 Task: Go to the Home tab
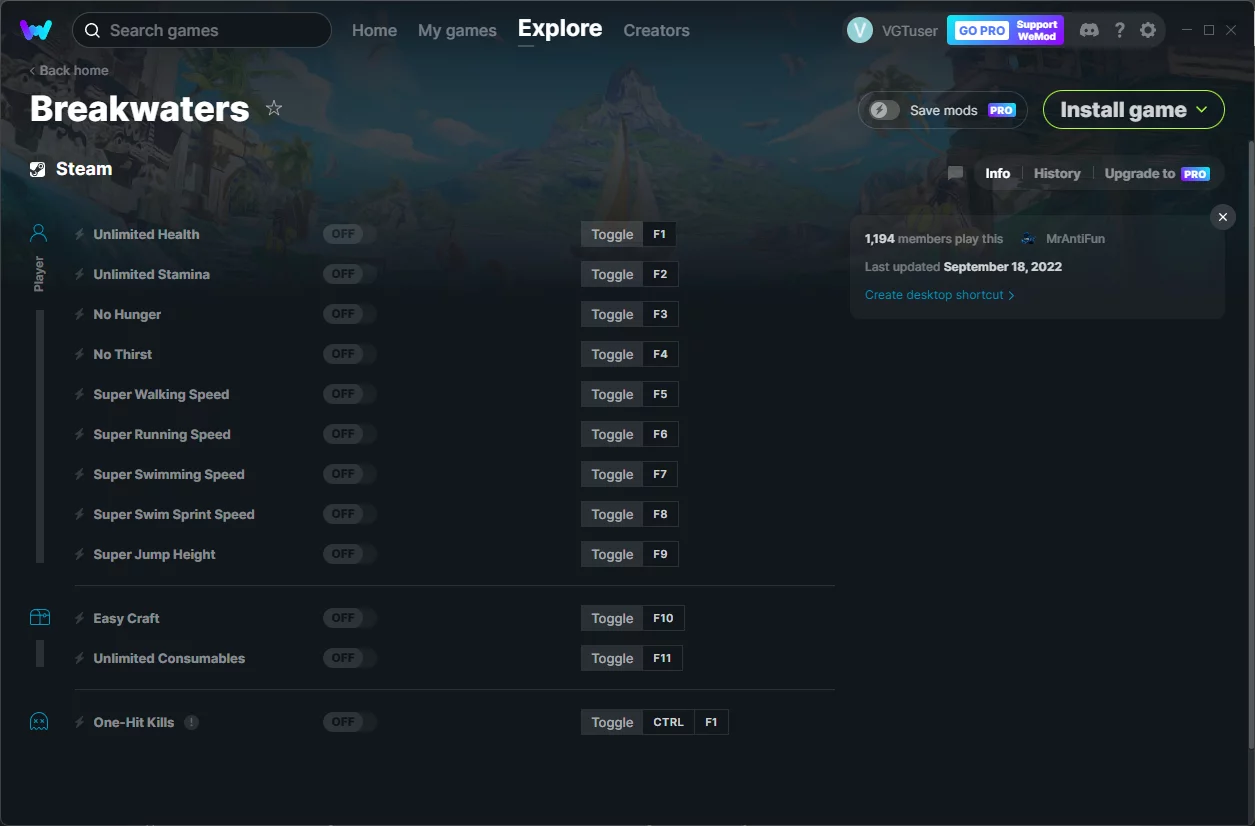point(374,30)
